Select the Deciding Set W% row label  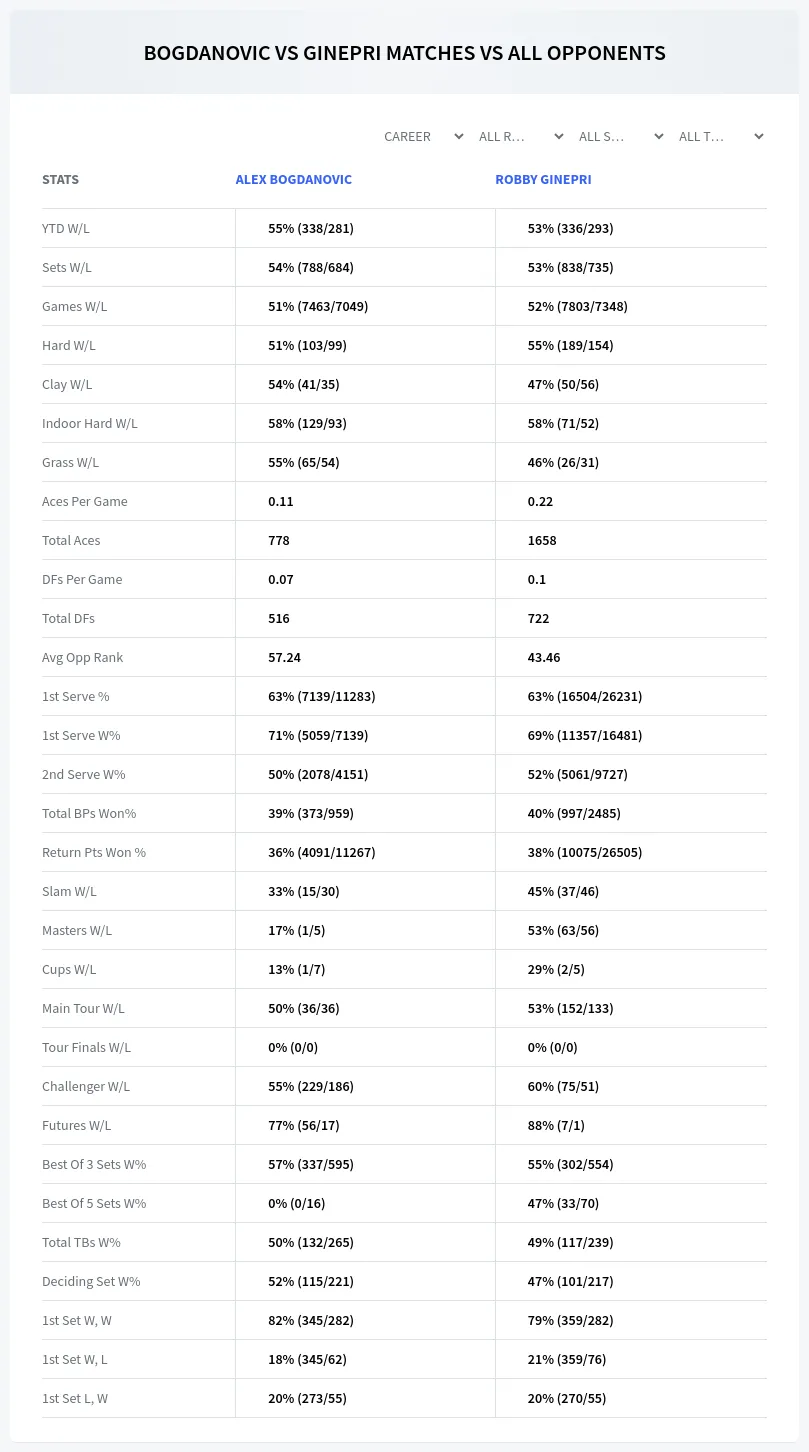(x=91, y=1281)
